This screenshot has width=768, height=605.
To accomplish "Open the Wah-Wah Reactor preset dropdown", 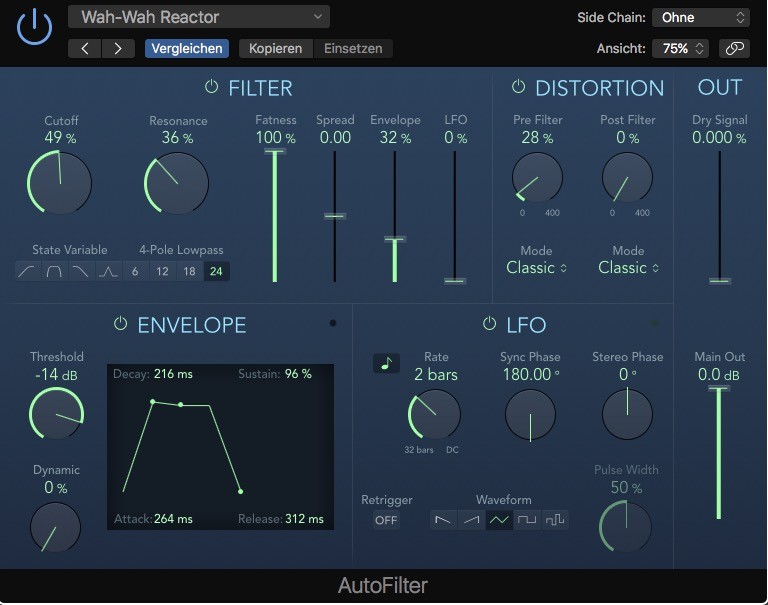I will [x=198, y=17].
